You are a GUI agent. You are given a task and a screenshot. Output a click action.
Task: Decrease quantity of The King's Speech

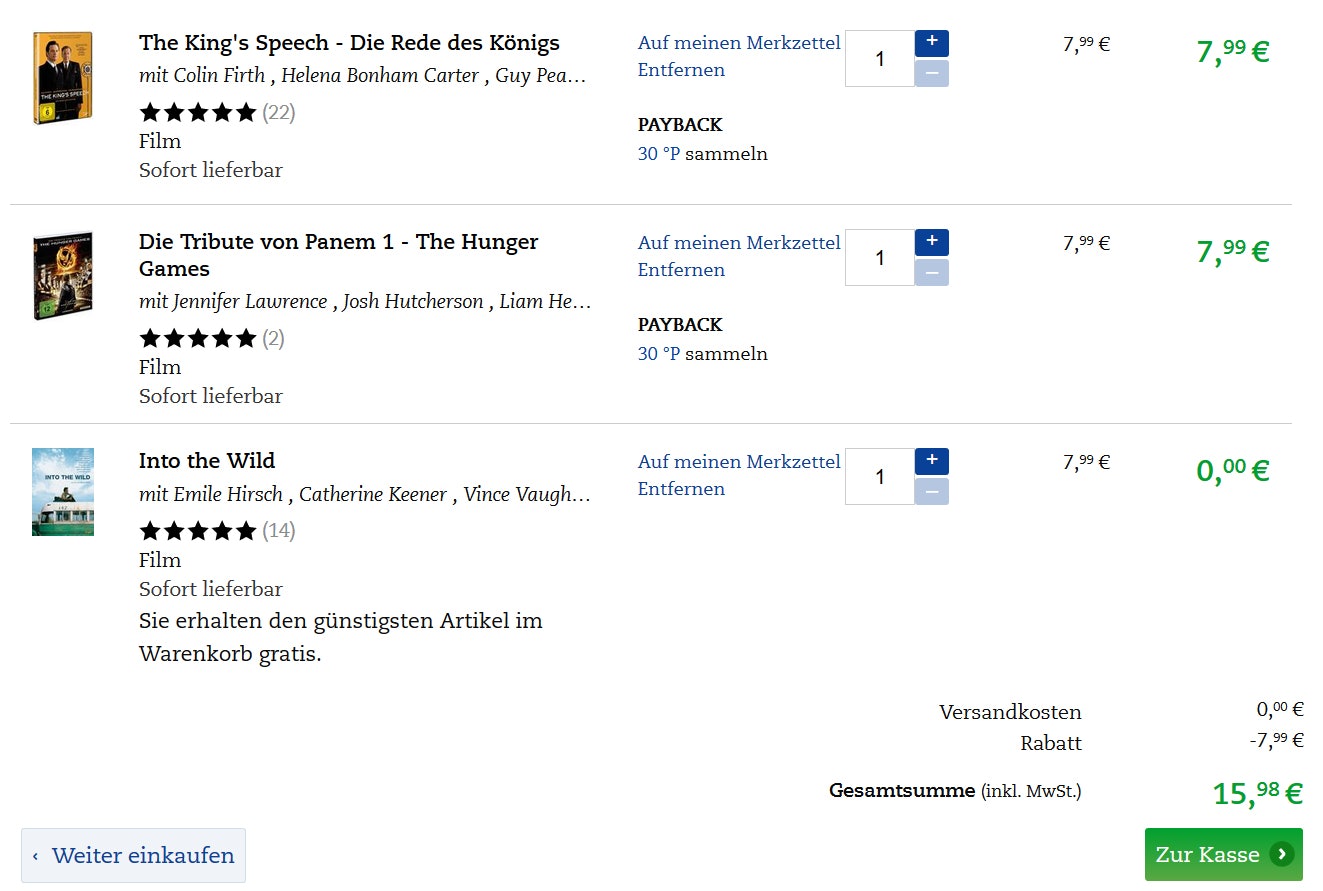point(931,73)
